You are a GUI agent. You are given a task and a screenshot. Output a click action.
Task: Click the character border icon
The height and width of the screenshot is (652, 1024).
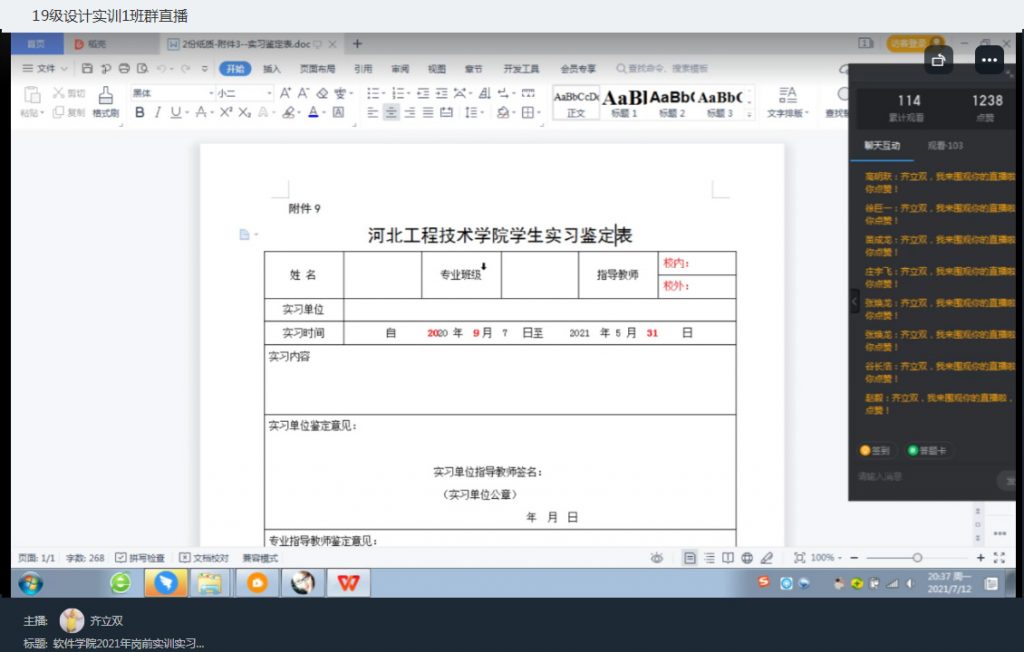pyautogui.click(x=338, y=112)
